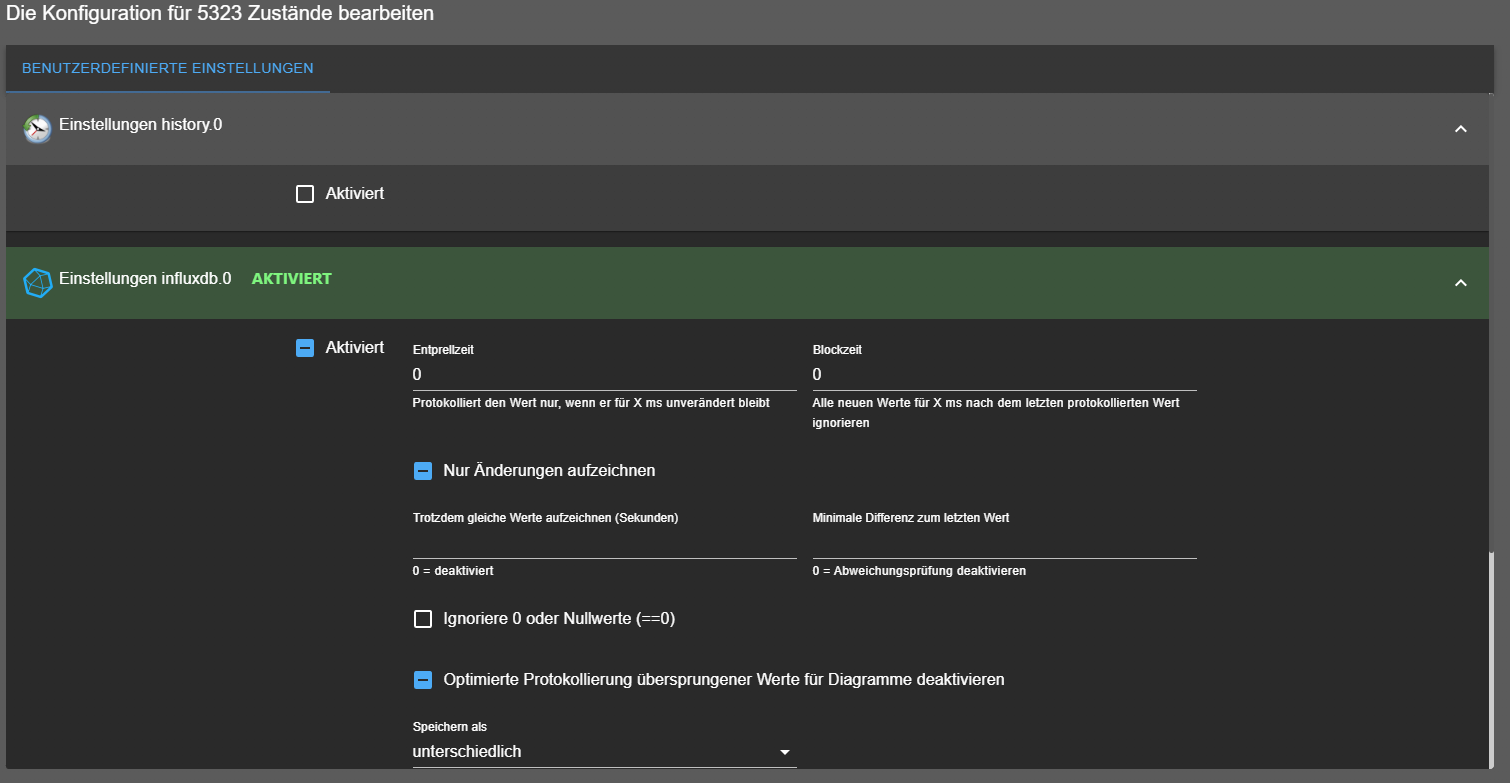Viewport: 1510px width, 783px height.
Task: Click the hint '0 = deaktiviert'
Action: [453, 571]
